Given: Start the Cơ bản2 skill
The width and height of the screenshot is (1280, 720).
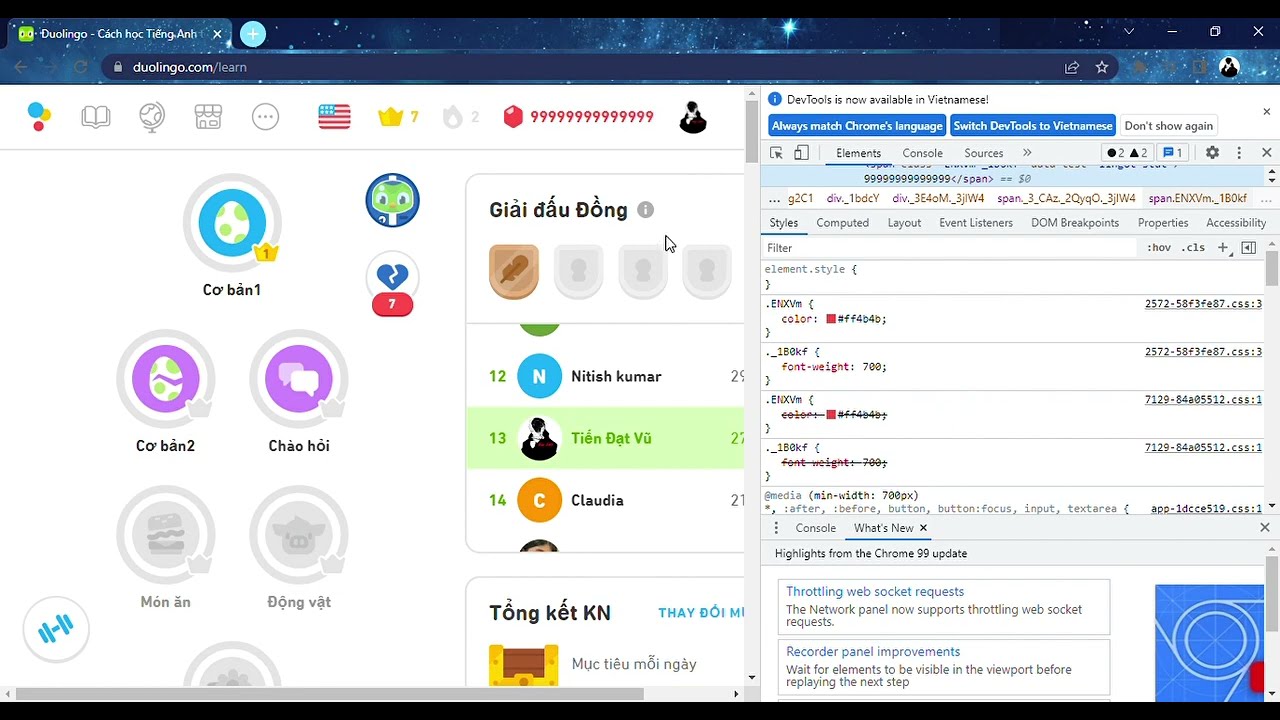Looking at the screenshot, I should coord(165,378).
